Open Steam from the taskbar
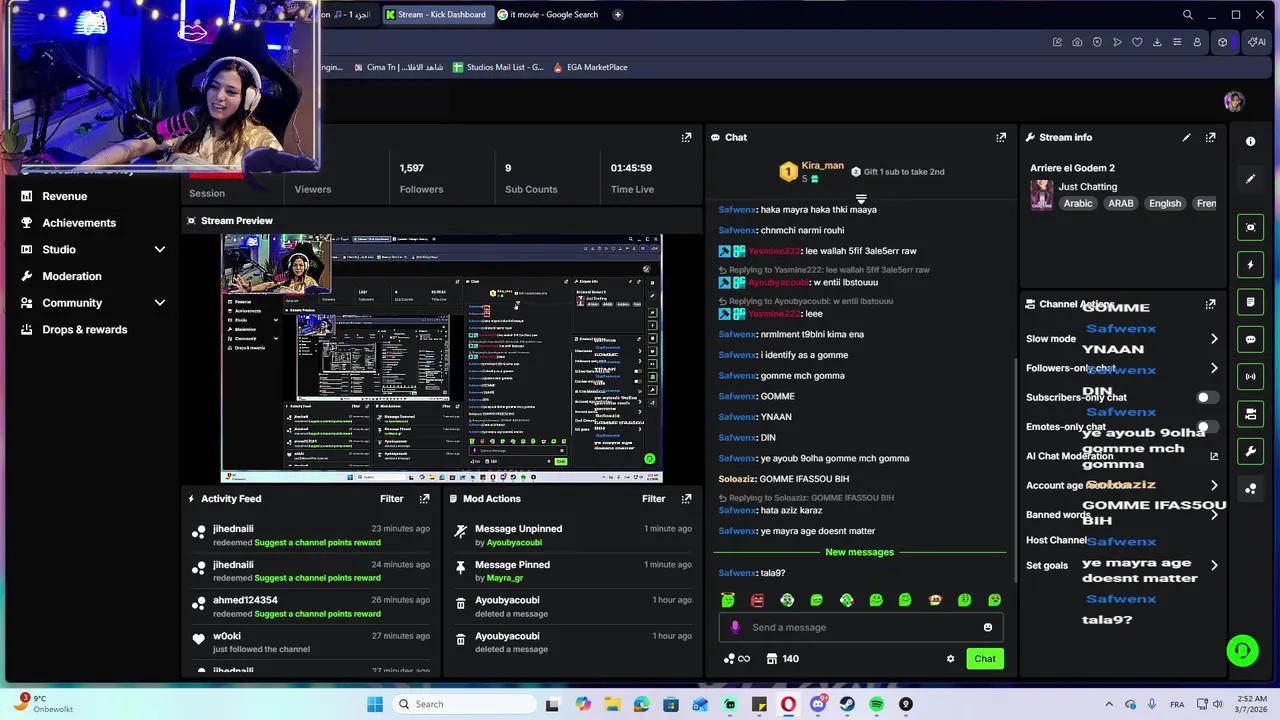Screen dimensions: 1280x720 (x=847, y=704)
